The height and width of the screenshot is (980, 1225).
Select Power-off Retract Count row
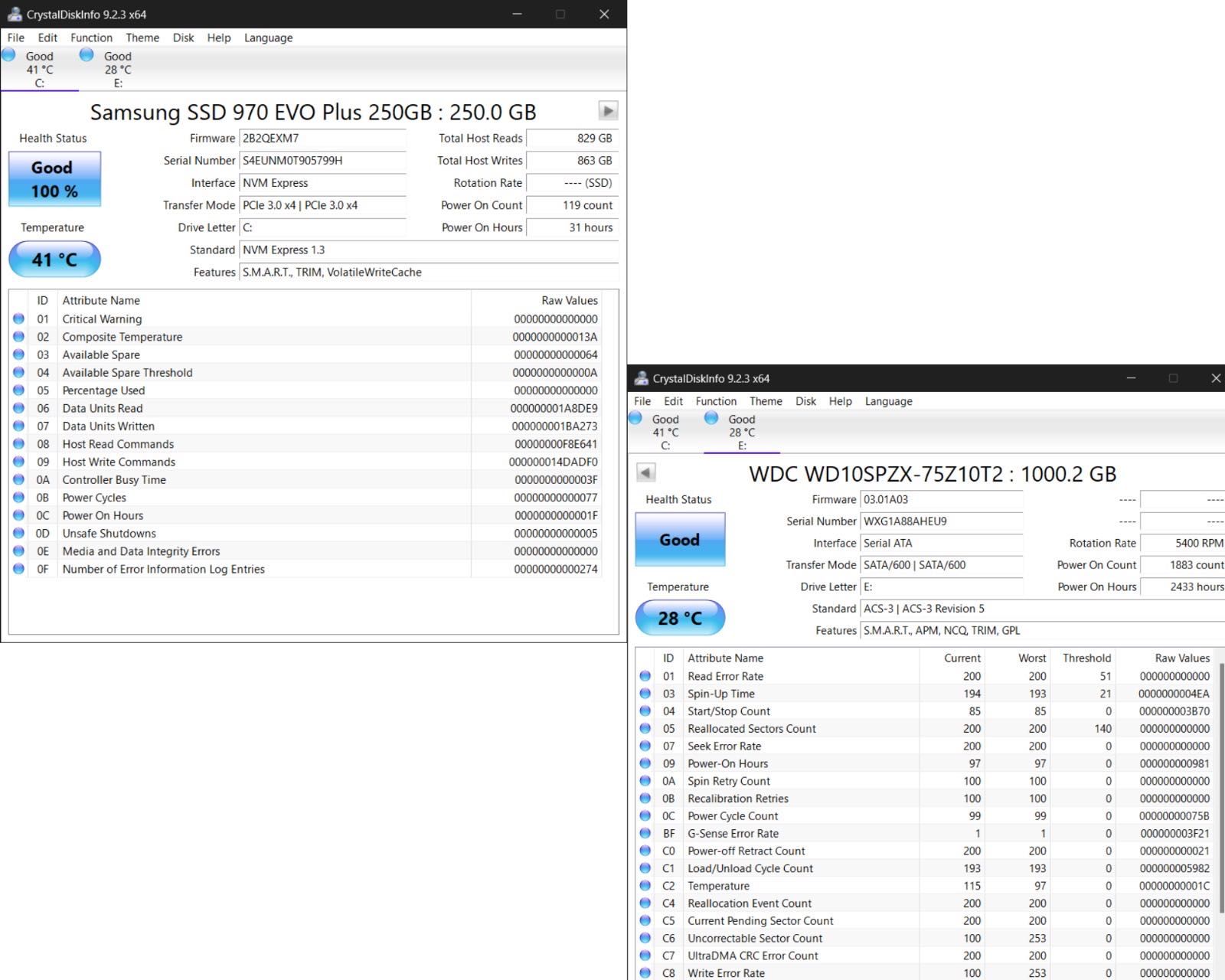point(926,851)
